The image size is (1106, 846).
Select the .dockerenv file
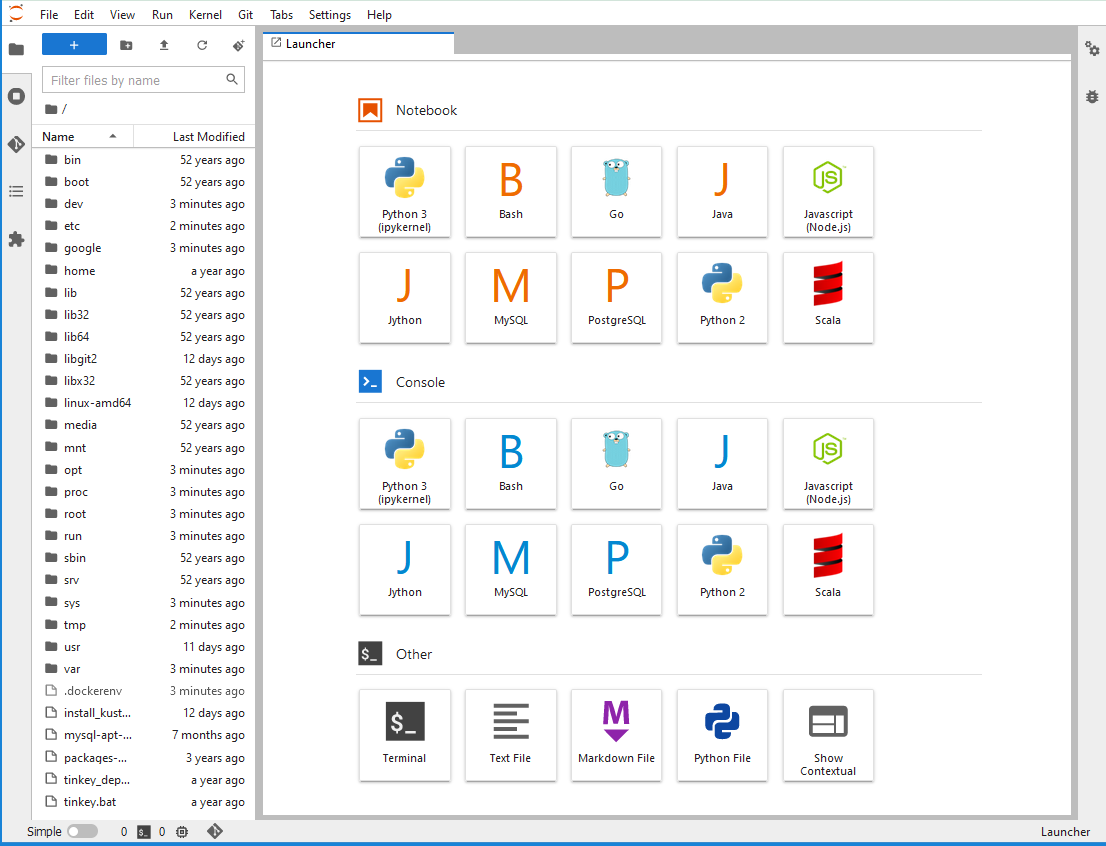144,691
